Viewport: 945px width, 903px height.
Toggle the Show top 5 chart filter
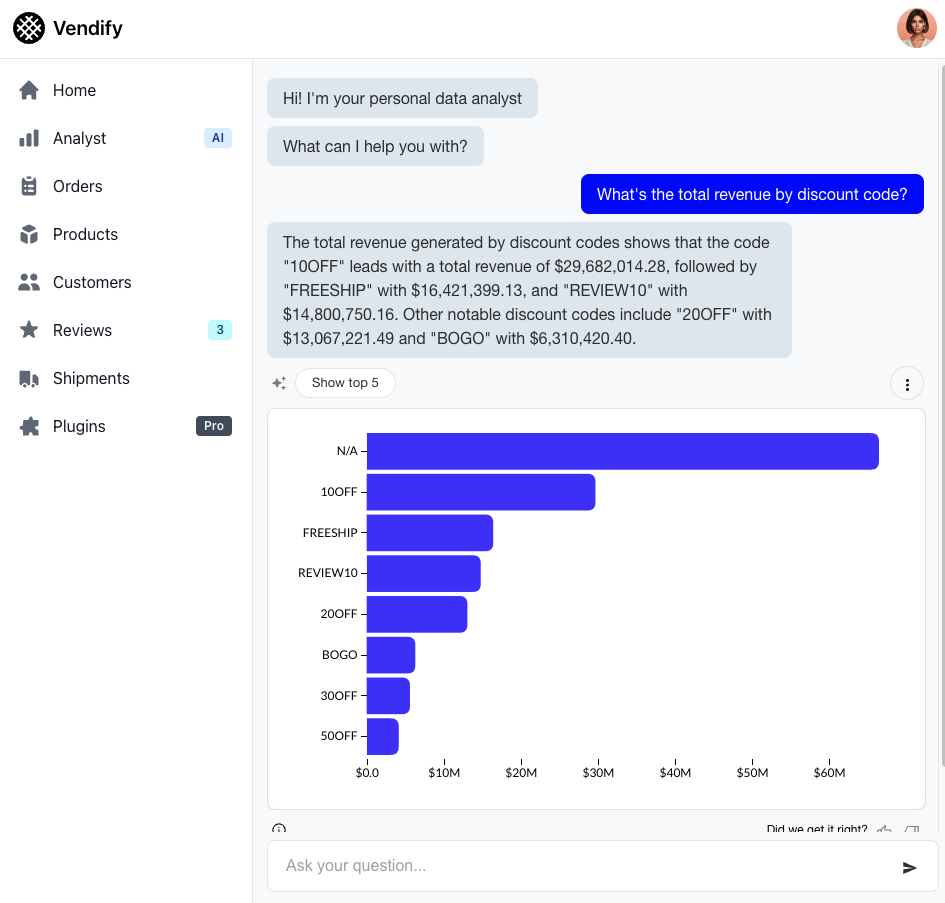pos(345,383)
